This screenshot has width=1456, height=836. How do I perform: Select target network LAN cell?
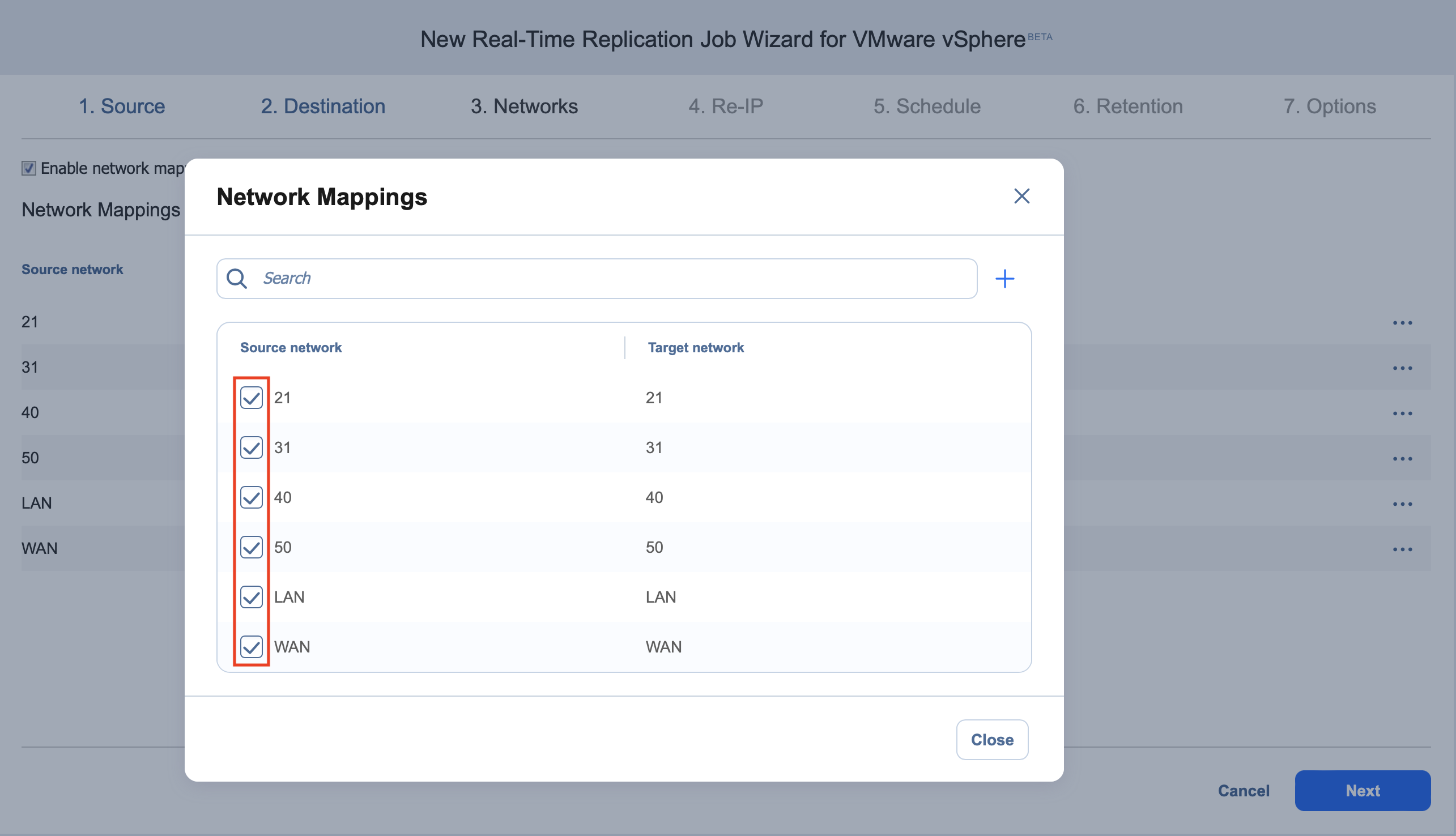[661, 598]
